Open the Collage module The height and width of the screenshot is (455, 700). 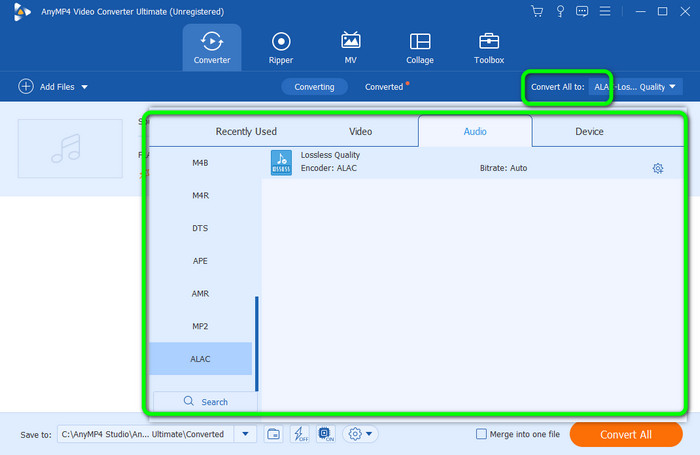click(420, 47)
